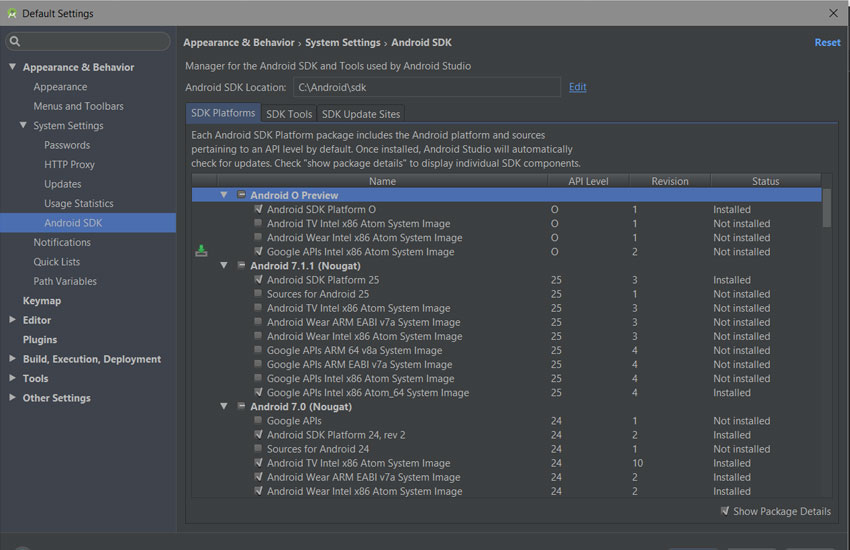Click the search magnifier icon in settings
This screenshot has height=550, width=850.
click(x=15, y=41)
